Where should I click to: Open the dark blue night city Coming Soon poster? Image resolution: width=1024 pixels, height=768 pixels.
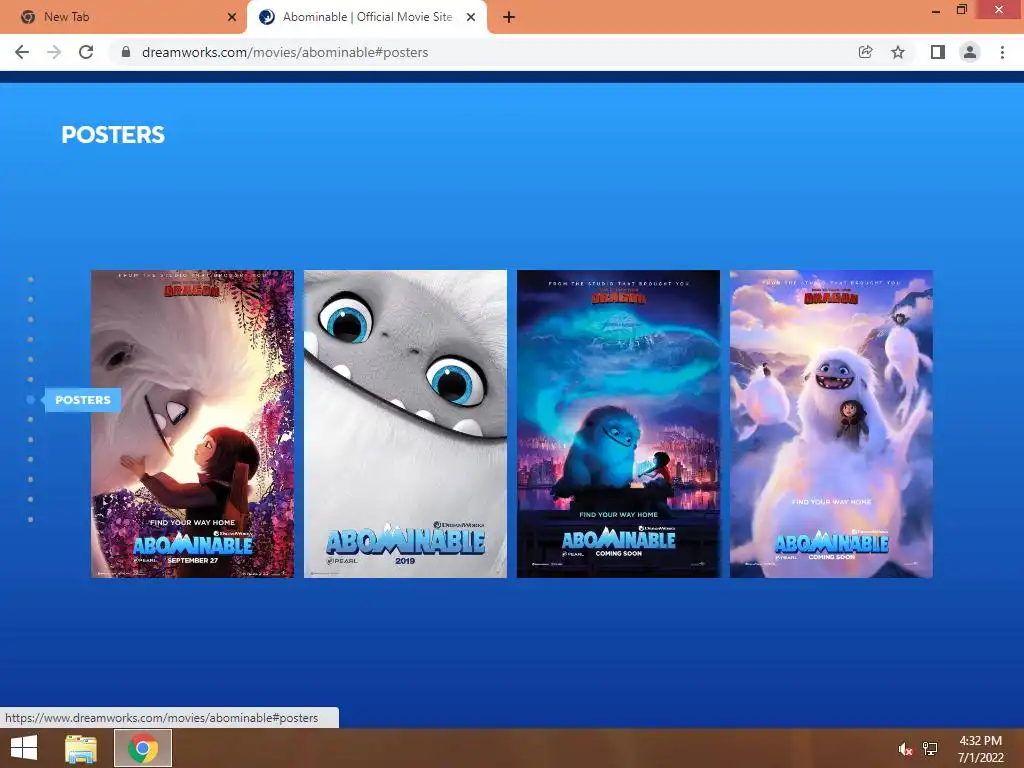tap(618, 424)
